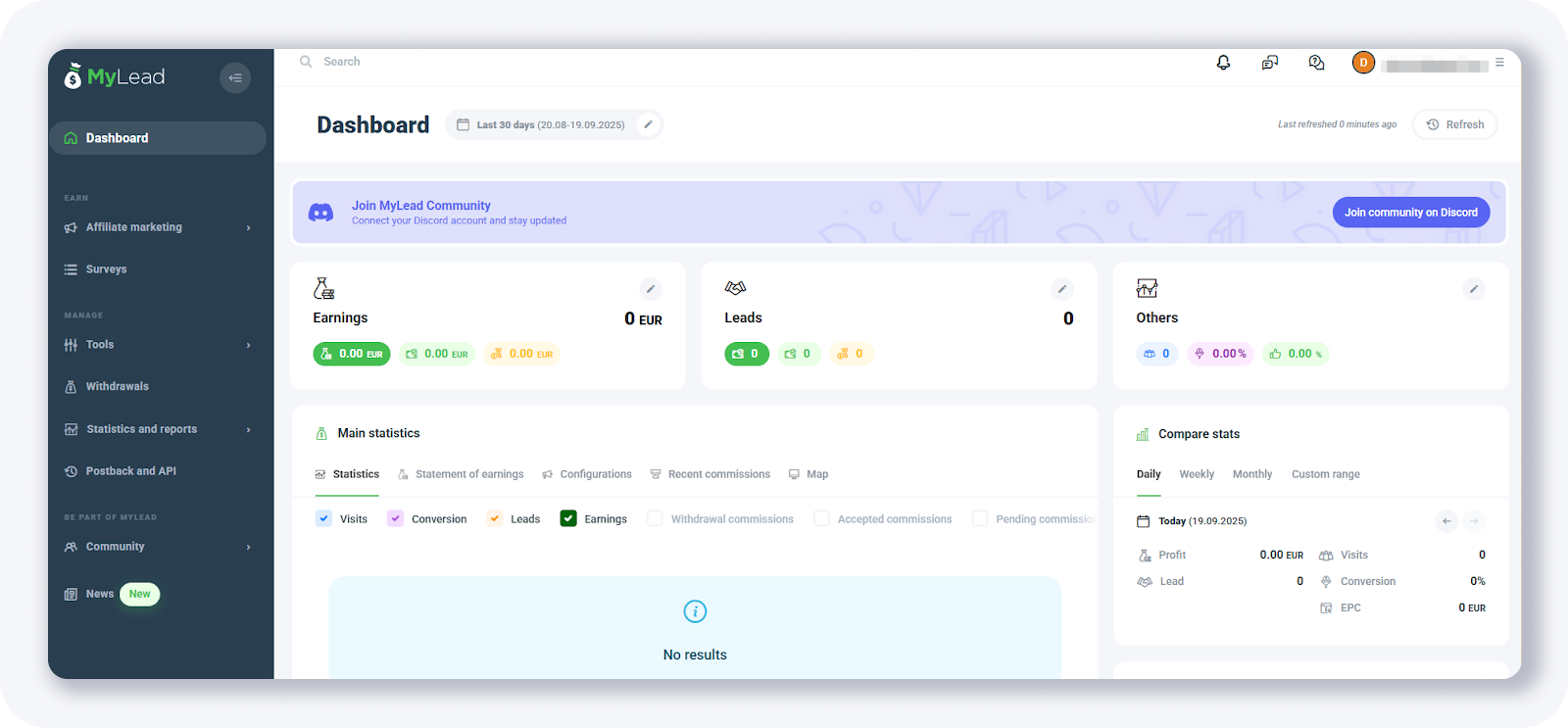The height and width of the screenshot is (728, 1568).
Task: Click the green earnings 0.00 EUR badge
Action: (352, 354)
